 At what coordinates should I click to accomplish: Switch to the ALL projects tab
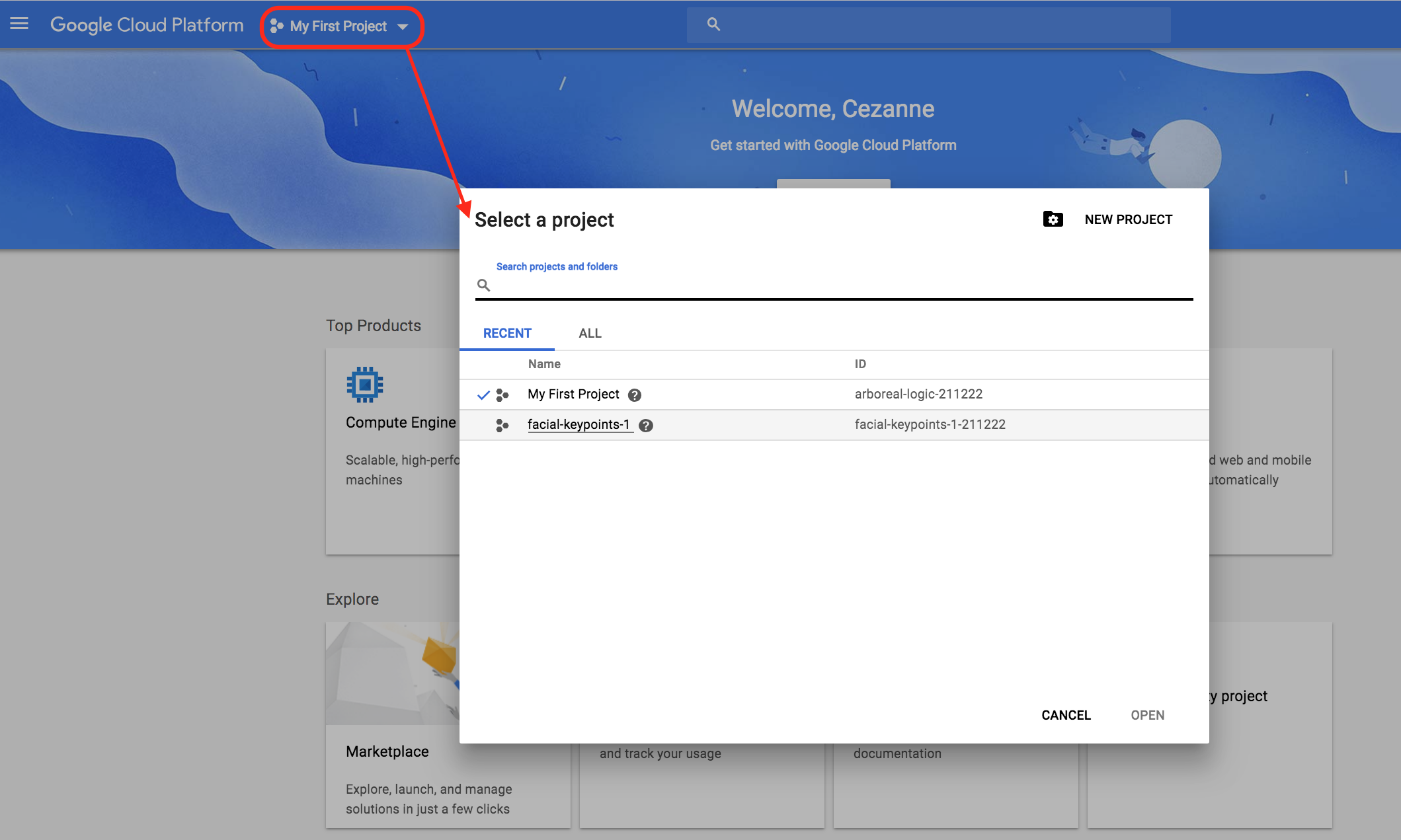click(589, 333)
